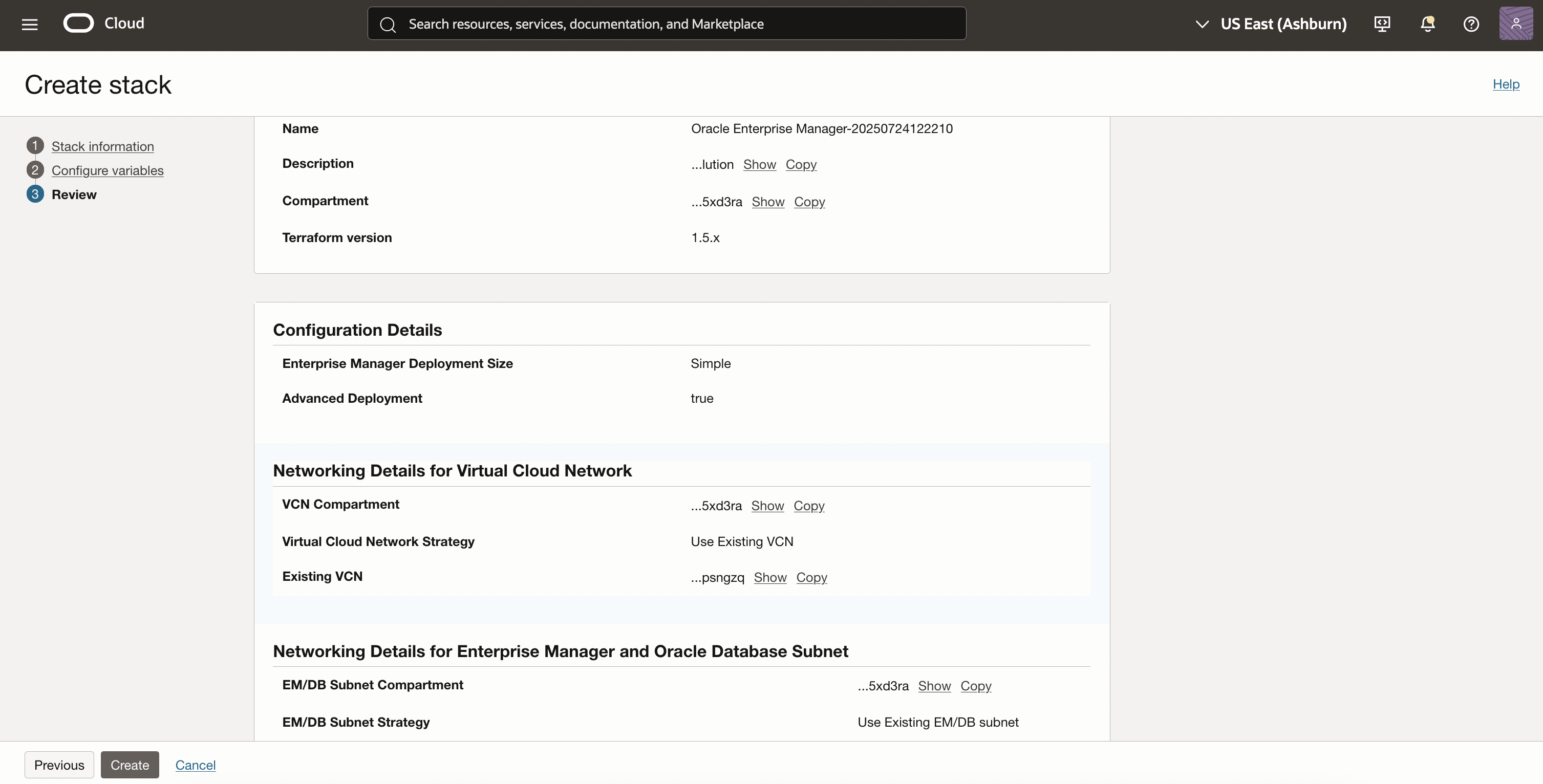Viewport: 1543px width, 784px height.
Task: Cancel the stack creation
Action: [195, 765]
